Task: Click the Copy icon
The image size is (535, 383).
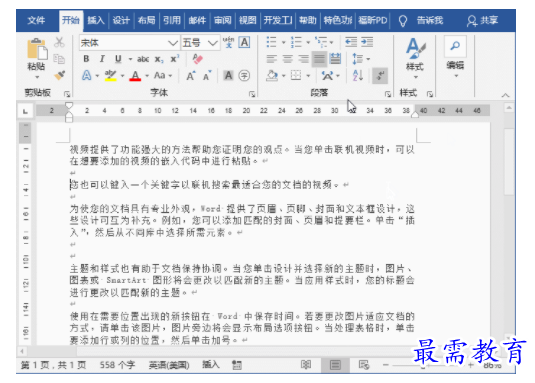Action: pyautogui.click(x=59, y=59)
